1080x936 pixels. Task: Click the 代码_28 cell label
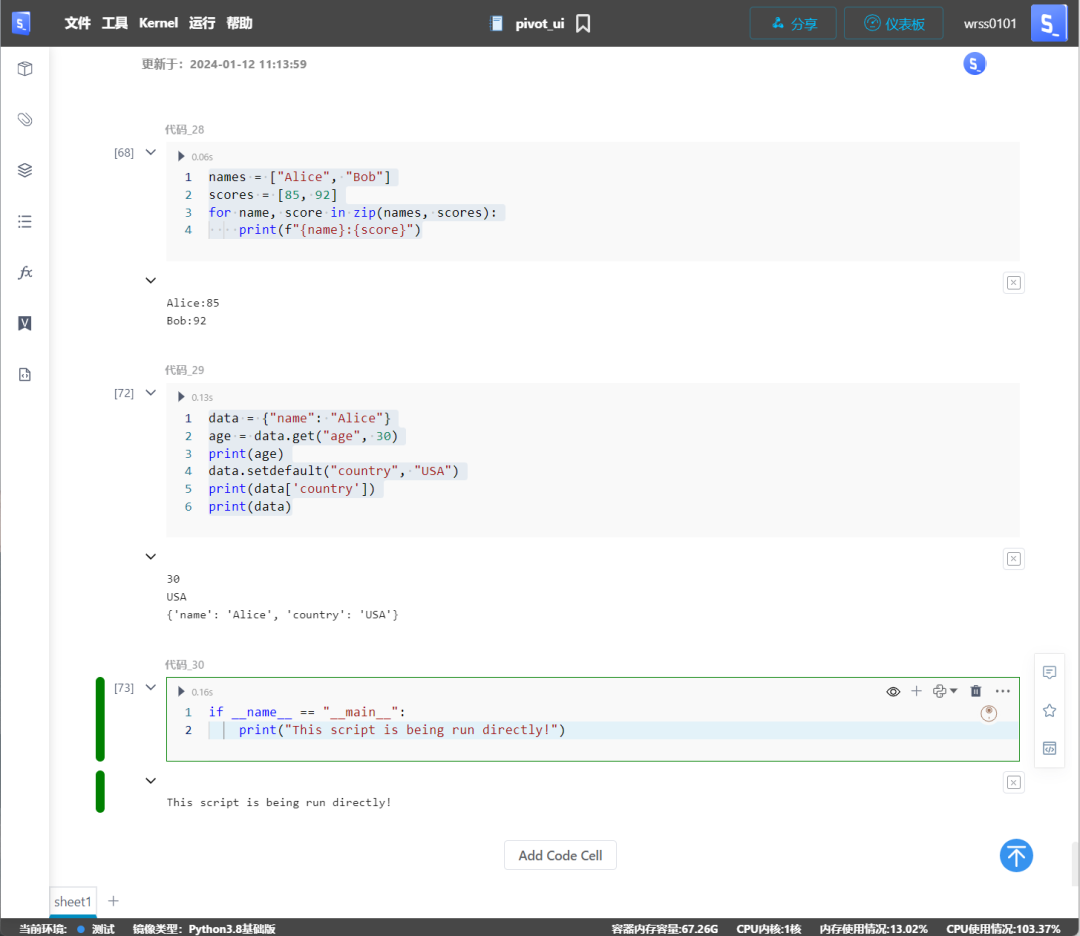(184, 129)
